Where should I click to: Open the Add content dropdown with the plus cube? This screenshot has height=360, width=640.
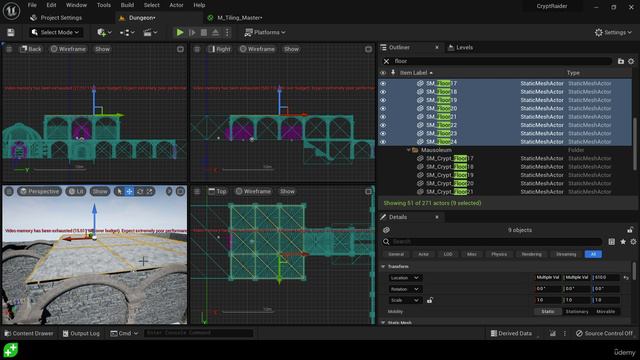coord(104,32)
